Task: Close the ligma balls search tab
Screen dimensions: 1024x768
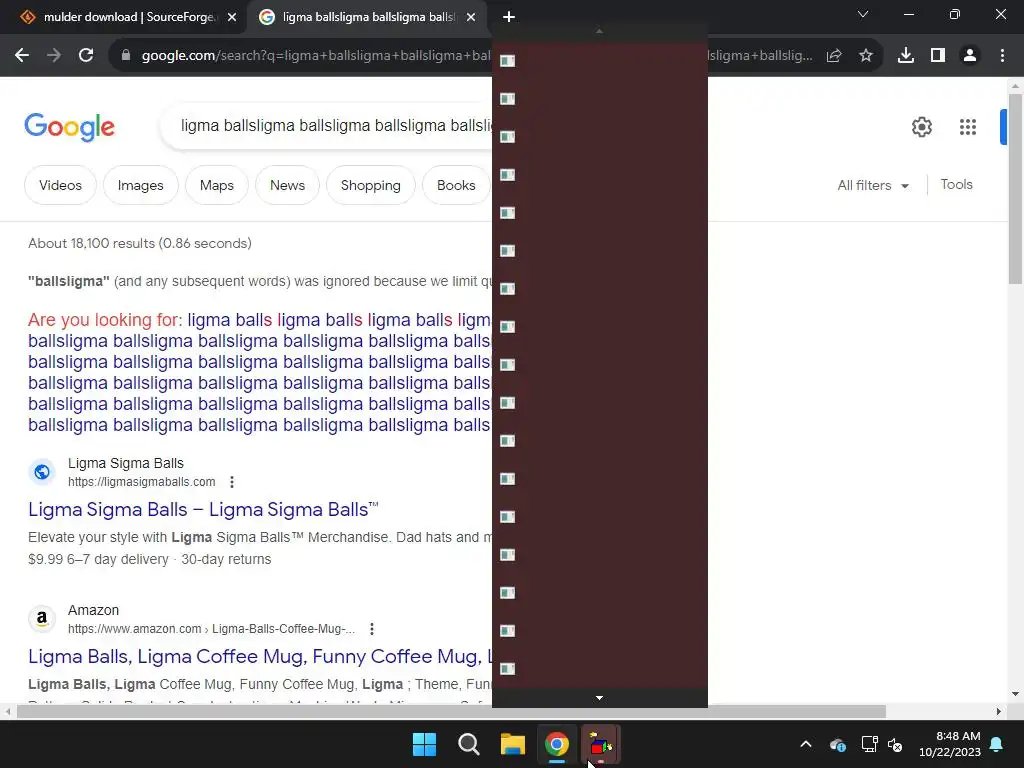Action: (x=471, y=18)
